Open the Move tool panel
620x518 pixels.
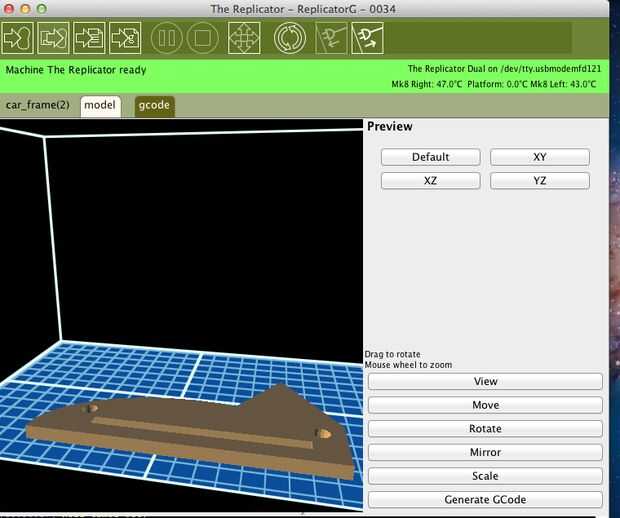[485, 405]
